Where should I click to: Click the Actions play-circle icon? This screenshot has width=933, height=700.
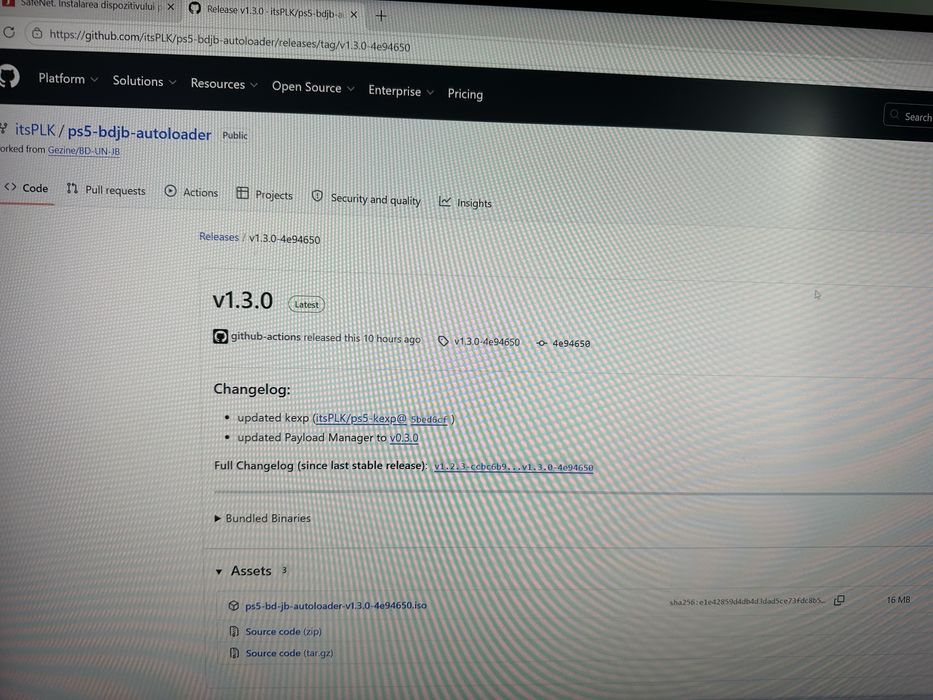[x=171, y=191]
